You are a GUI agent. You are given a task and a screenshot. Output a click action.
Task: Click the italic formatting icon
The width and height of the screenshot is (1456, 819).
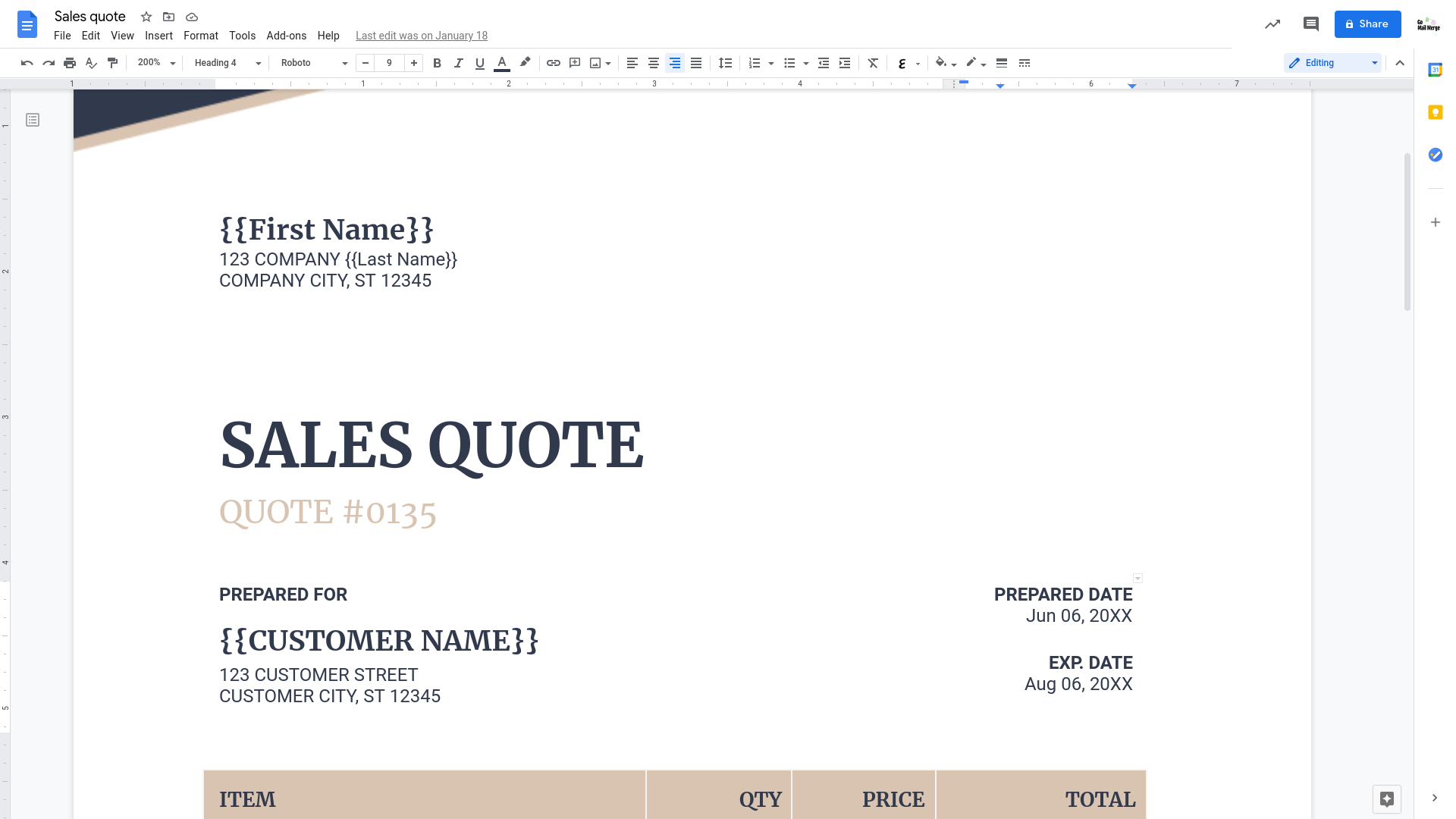pos(457,62)
